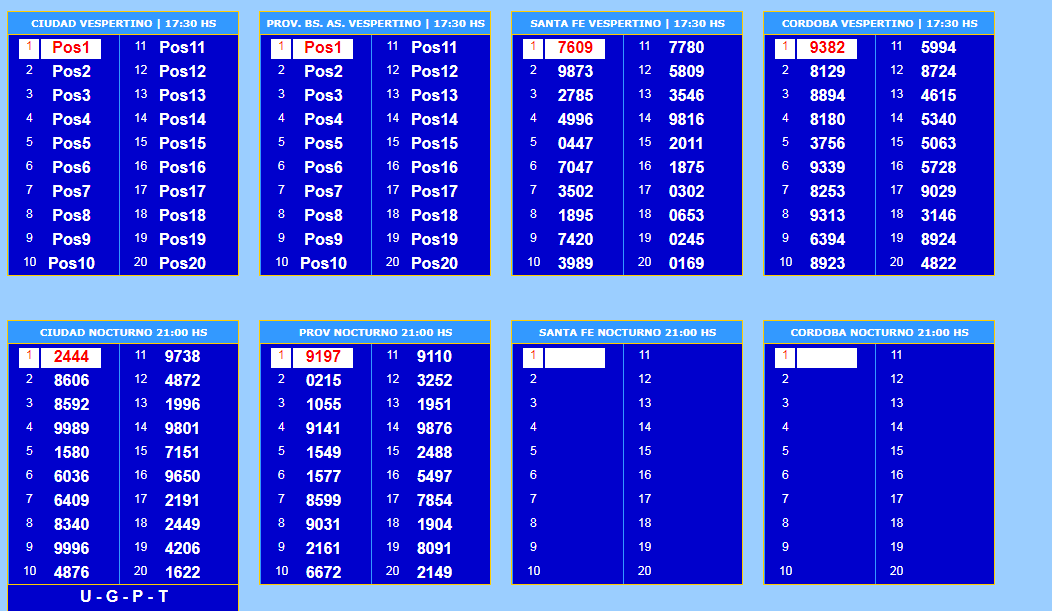Select the Prov. Bs. As. Vespertino header
1052x611 pixels.
(x=375, y=23)
